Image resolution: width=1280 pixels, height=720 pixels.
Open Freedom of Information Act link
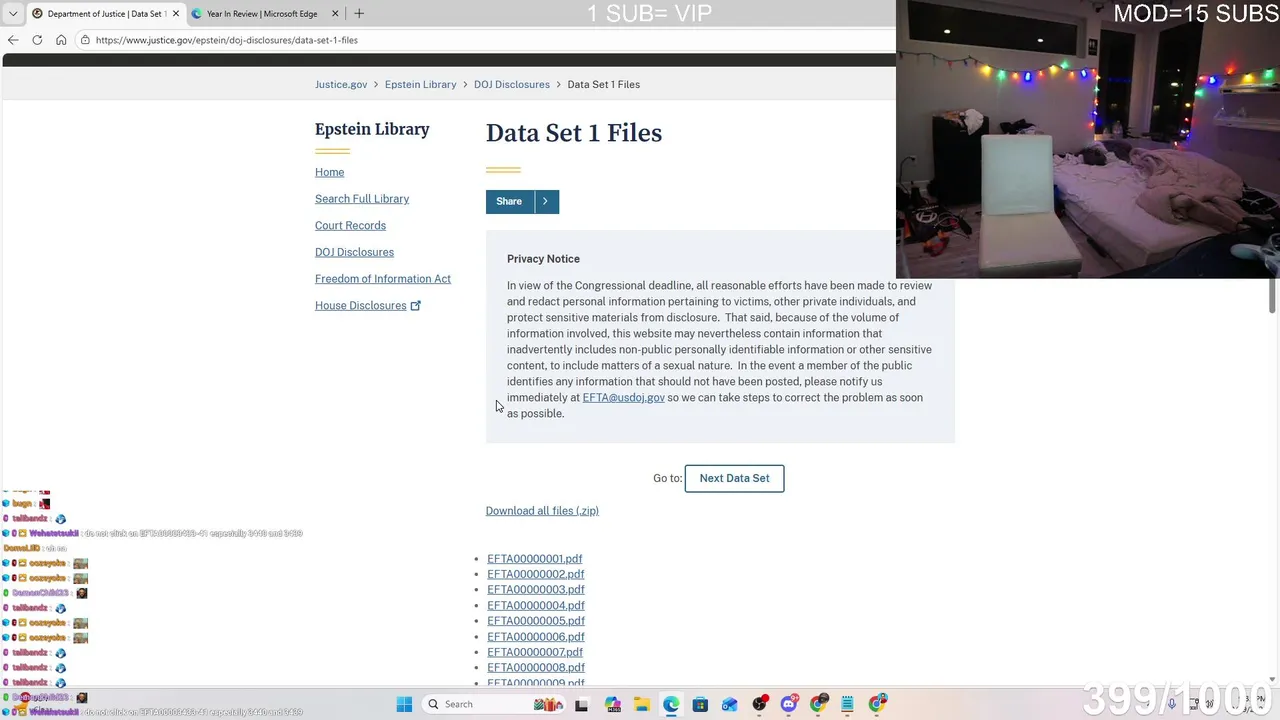point(383,279)
